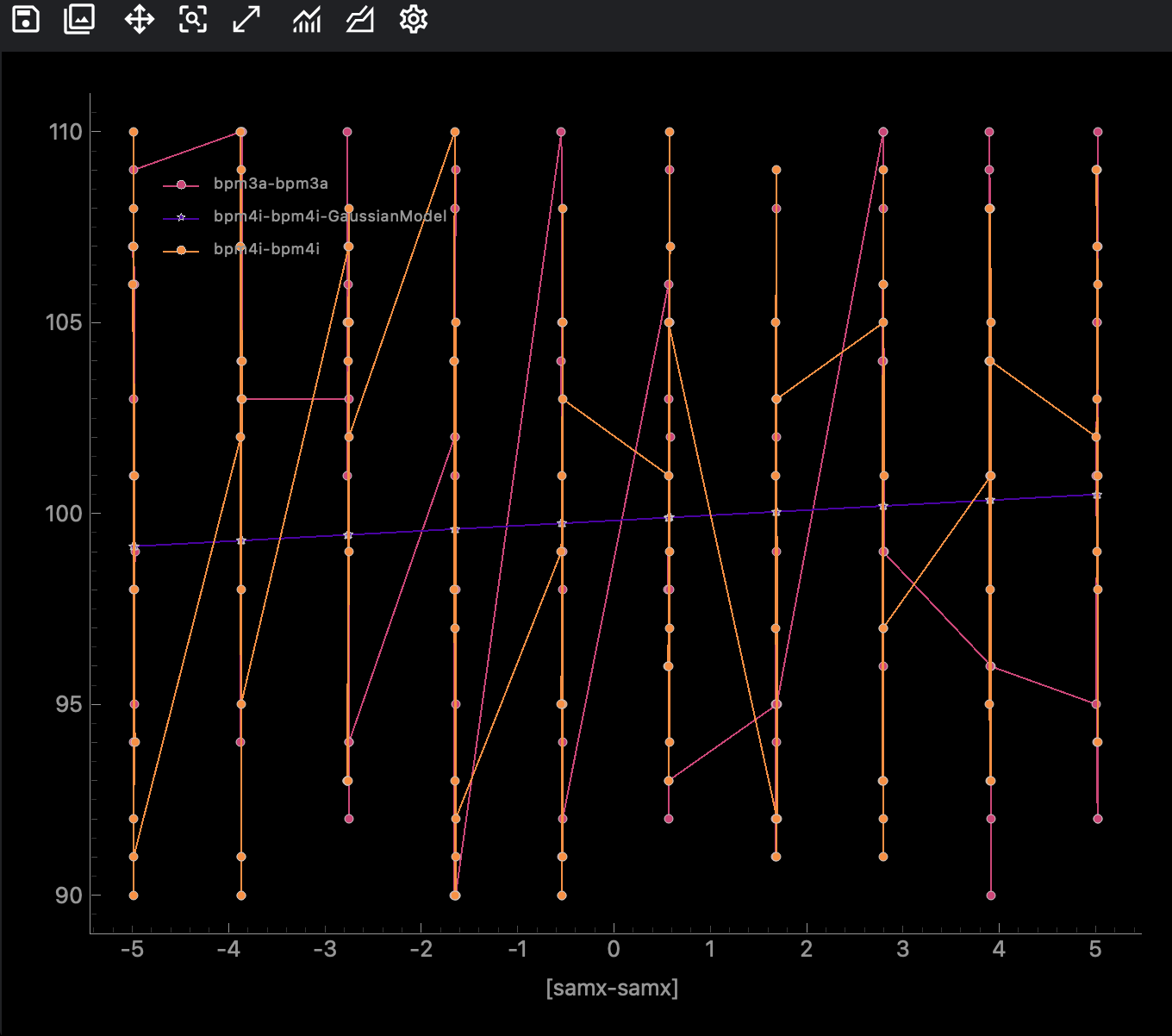Toggle bpm4i-bpm4i legend label
Screen dimensions: 1172x1036
tap(266, 249)
